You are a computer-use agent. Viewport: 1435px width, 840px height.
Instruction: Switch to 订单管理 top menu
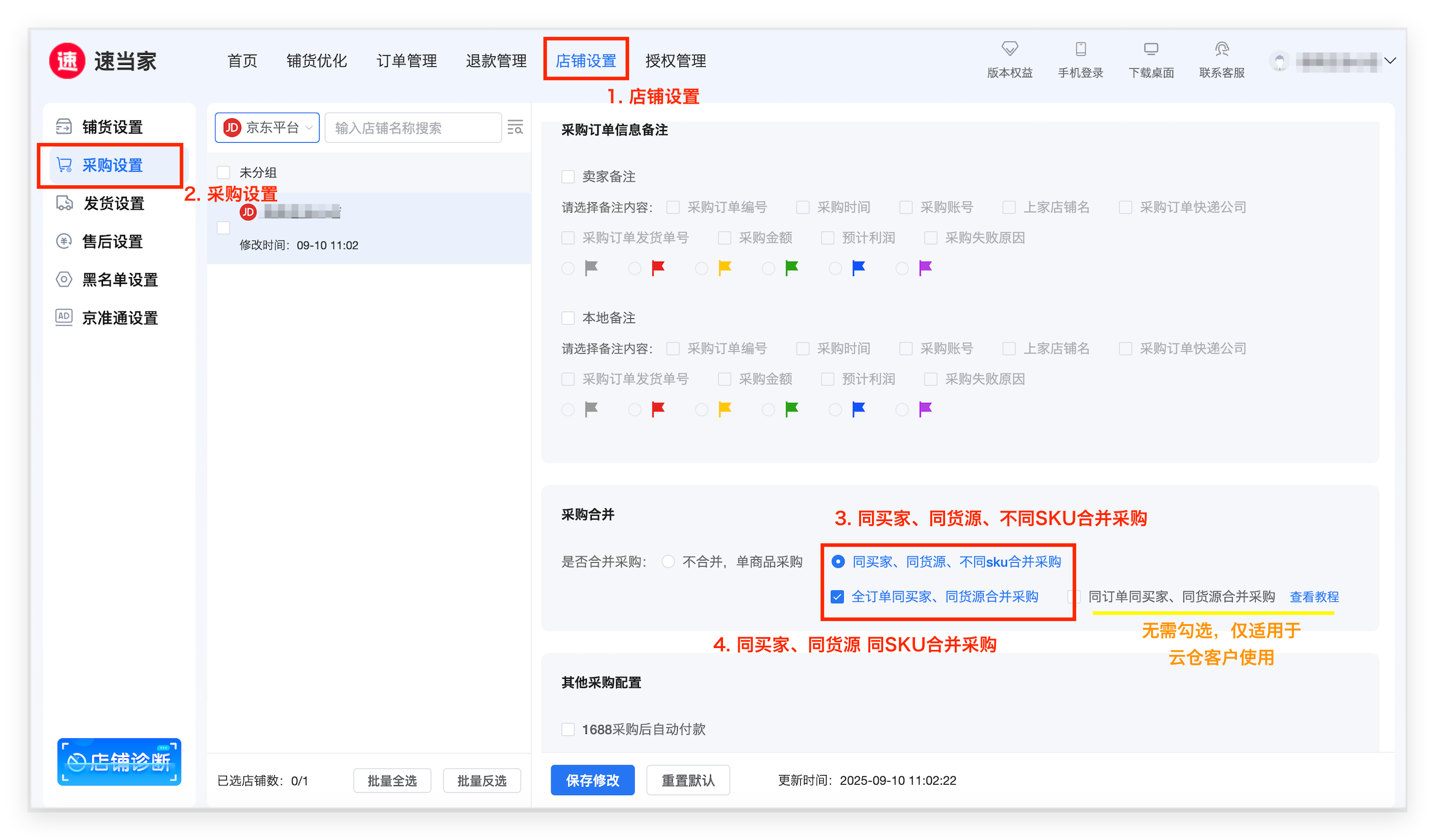(x=407, y=61)
